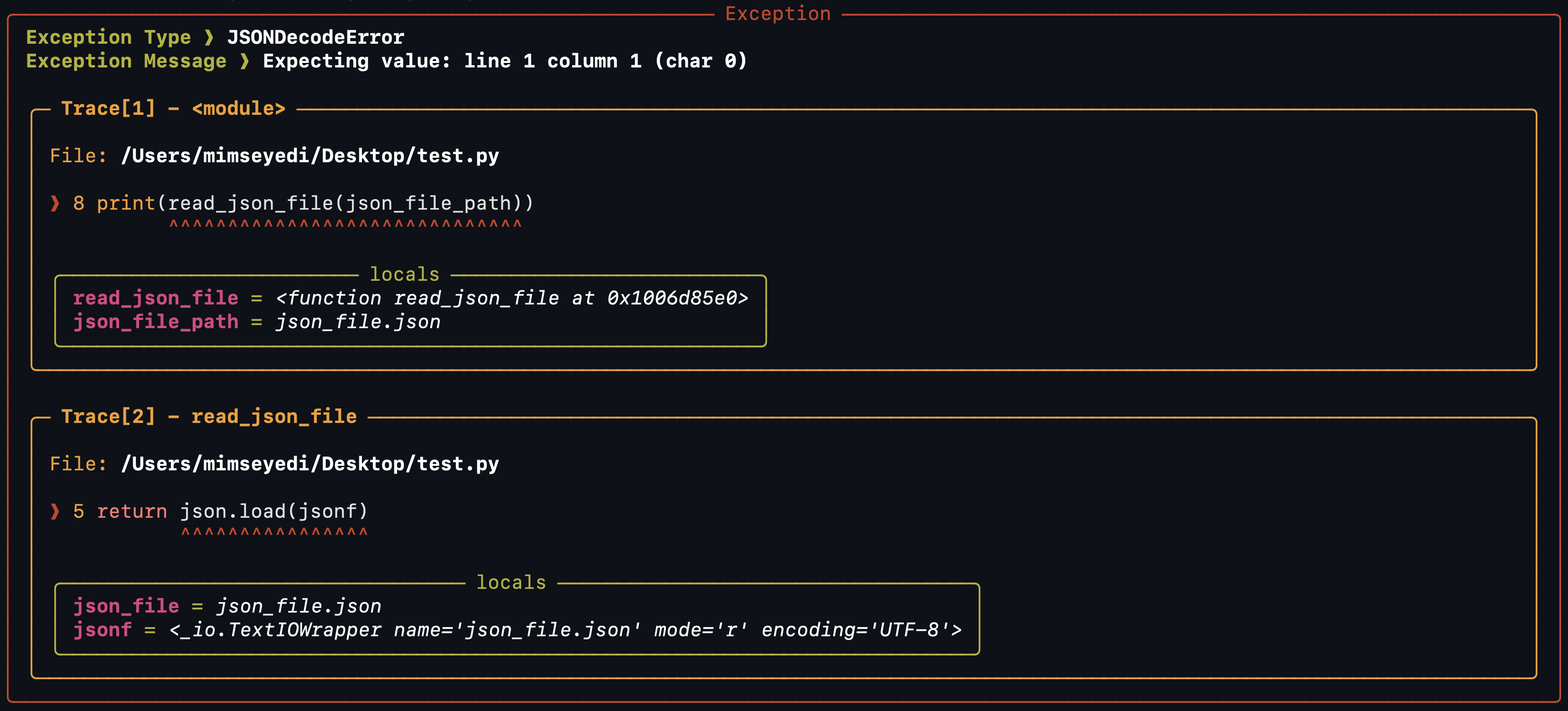The width and height of the screenshot is (1568, 711).
Task: Click the chevron after Exception Type
Action: coord(209,38)
